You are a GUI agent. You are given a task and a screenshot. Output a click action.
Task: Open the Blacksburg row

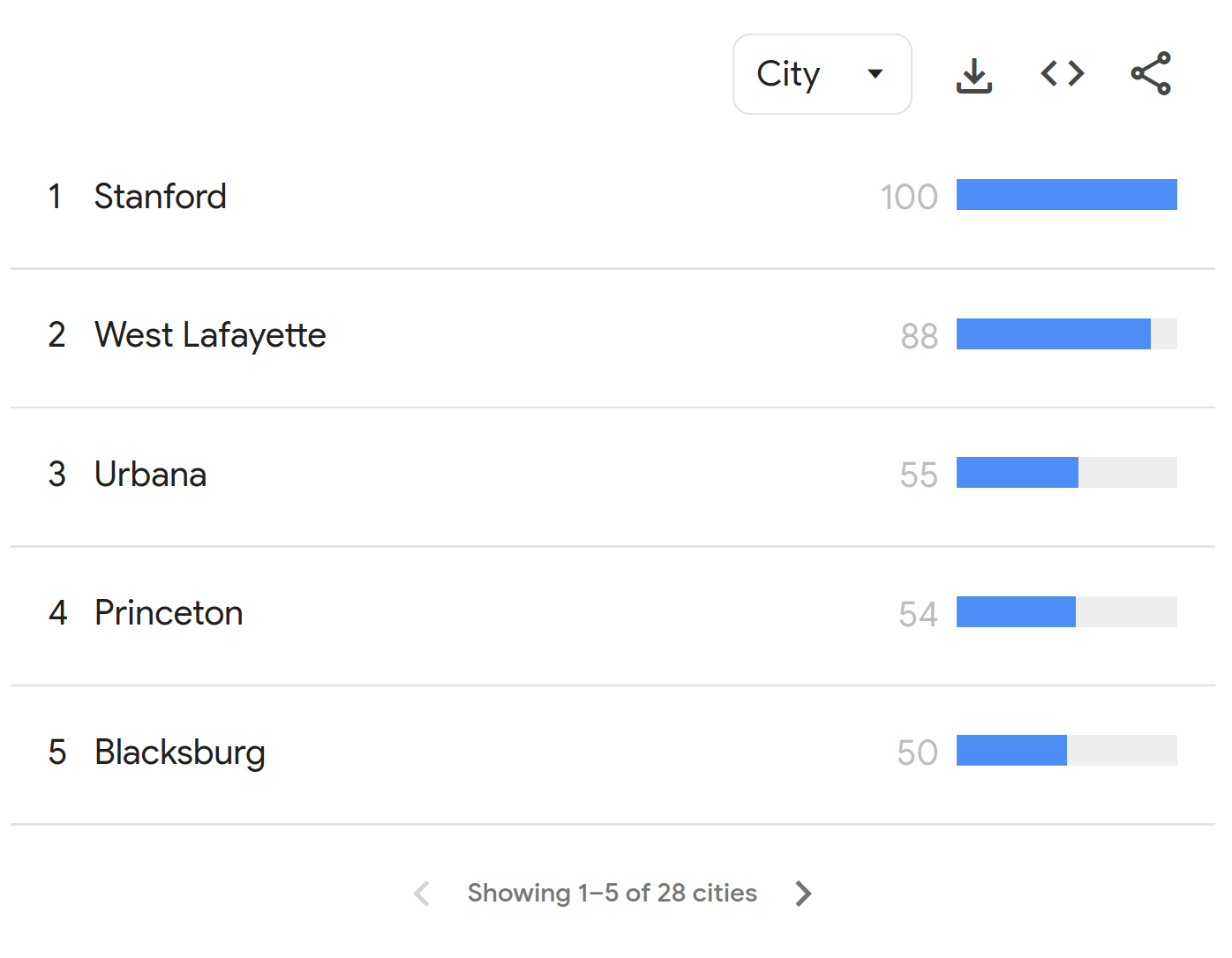coord(612,752)
